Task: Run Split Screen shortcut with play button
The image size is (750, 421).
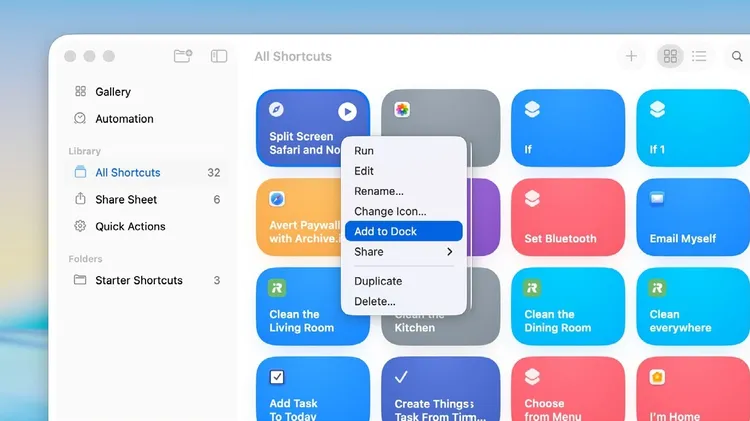Action: (347, 112)
